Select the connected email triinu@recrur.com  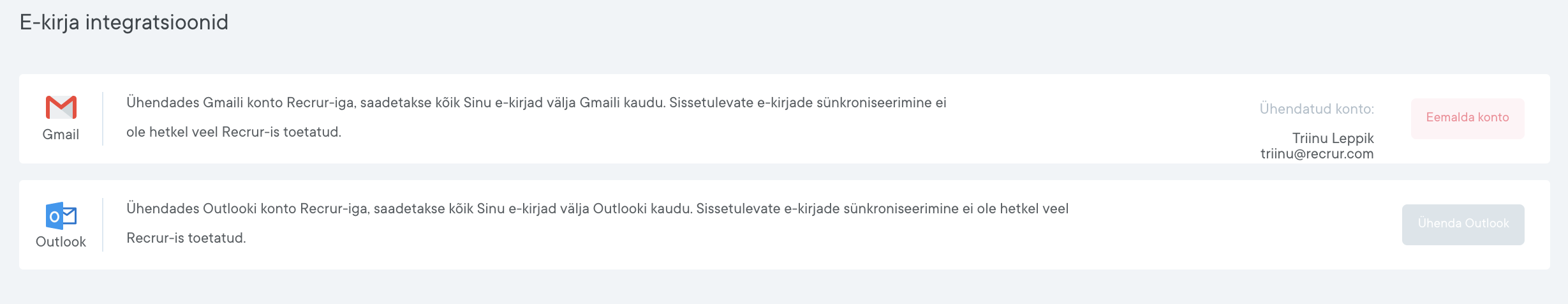(x=1317, y=154)
